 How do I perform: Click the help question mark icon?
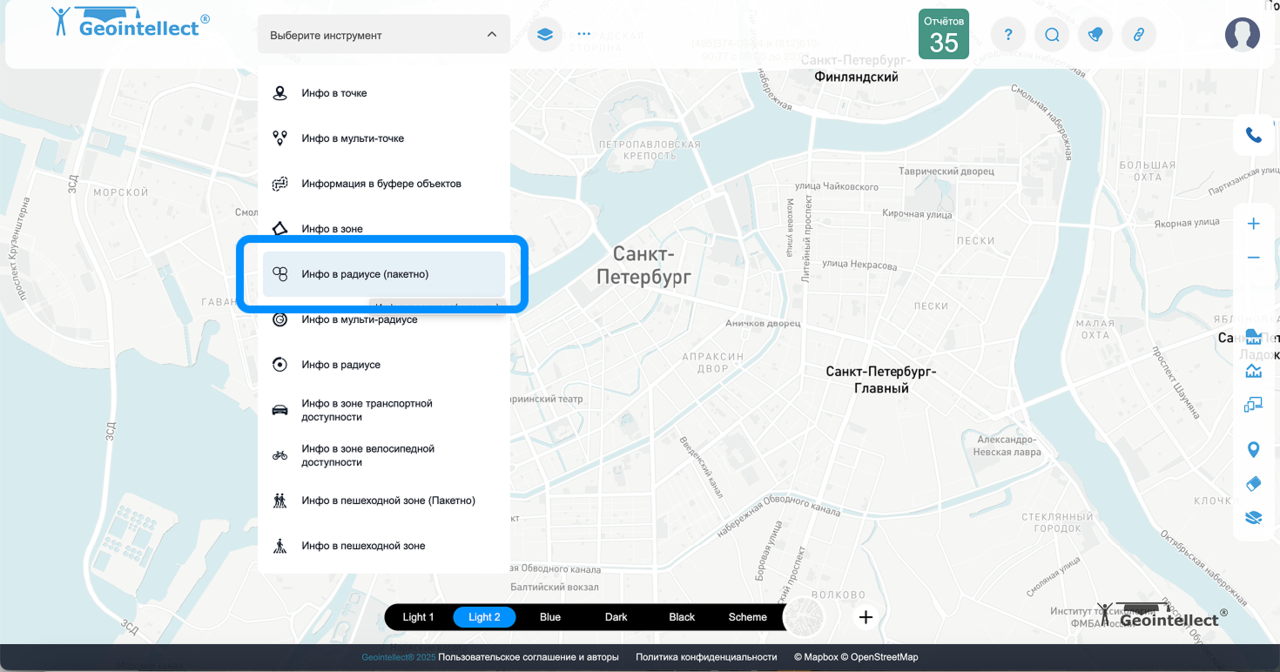[1008, 35]
